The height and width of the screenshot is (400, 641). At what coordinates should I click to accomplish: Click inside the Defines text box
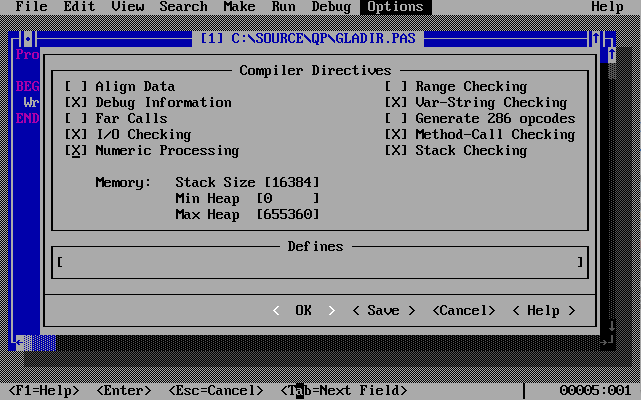click(320, 262)
